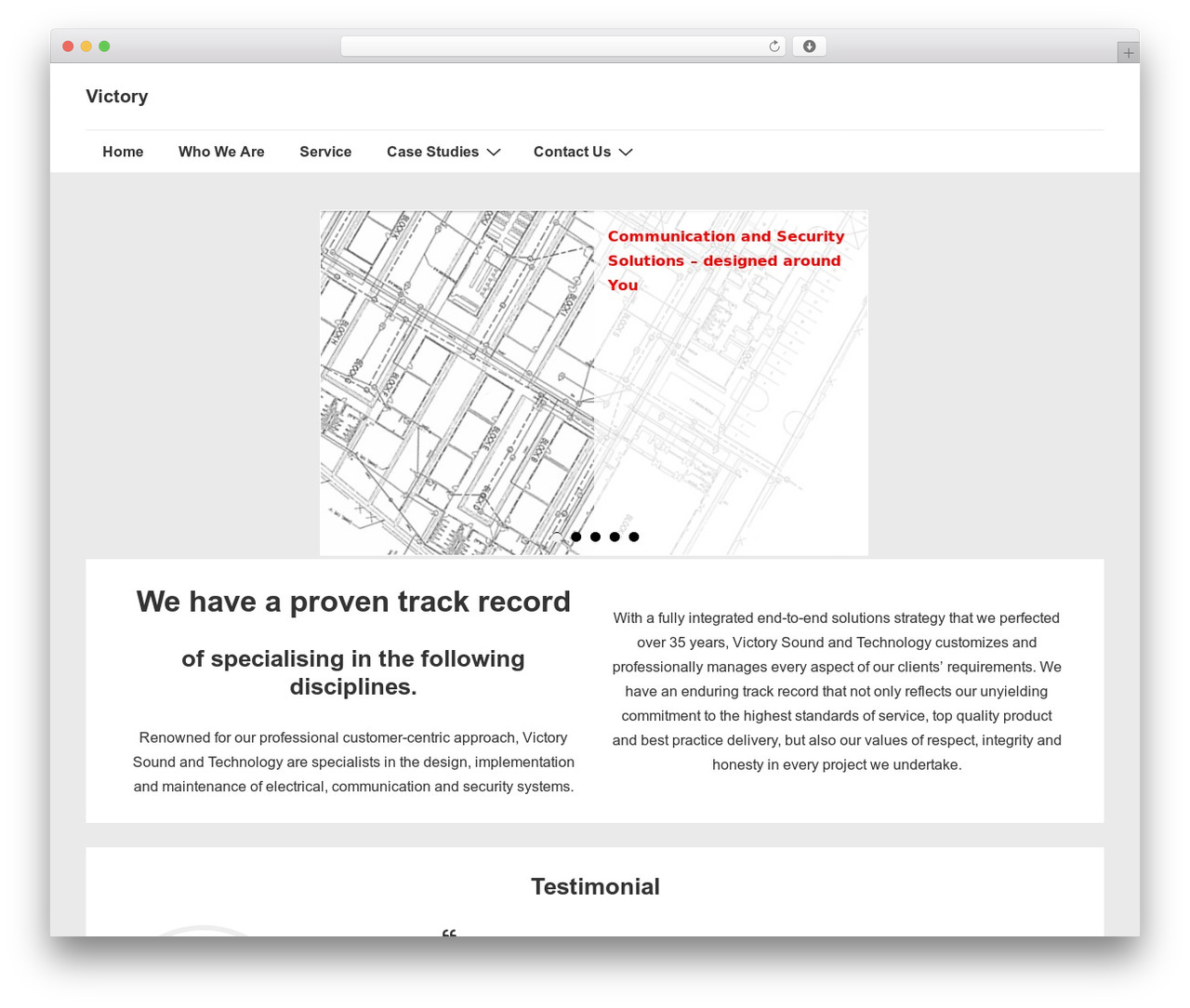This screenshot has width=1190, height=1008.
Task: Click the browser reload icon
Action: tap(773, 46)
